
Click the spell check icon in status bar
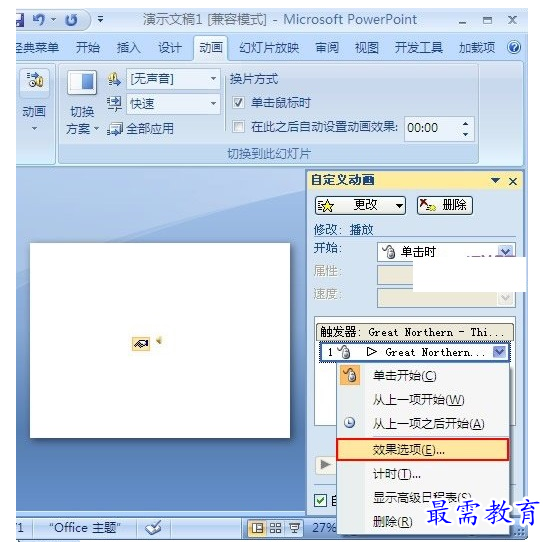point(153,528)
